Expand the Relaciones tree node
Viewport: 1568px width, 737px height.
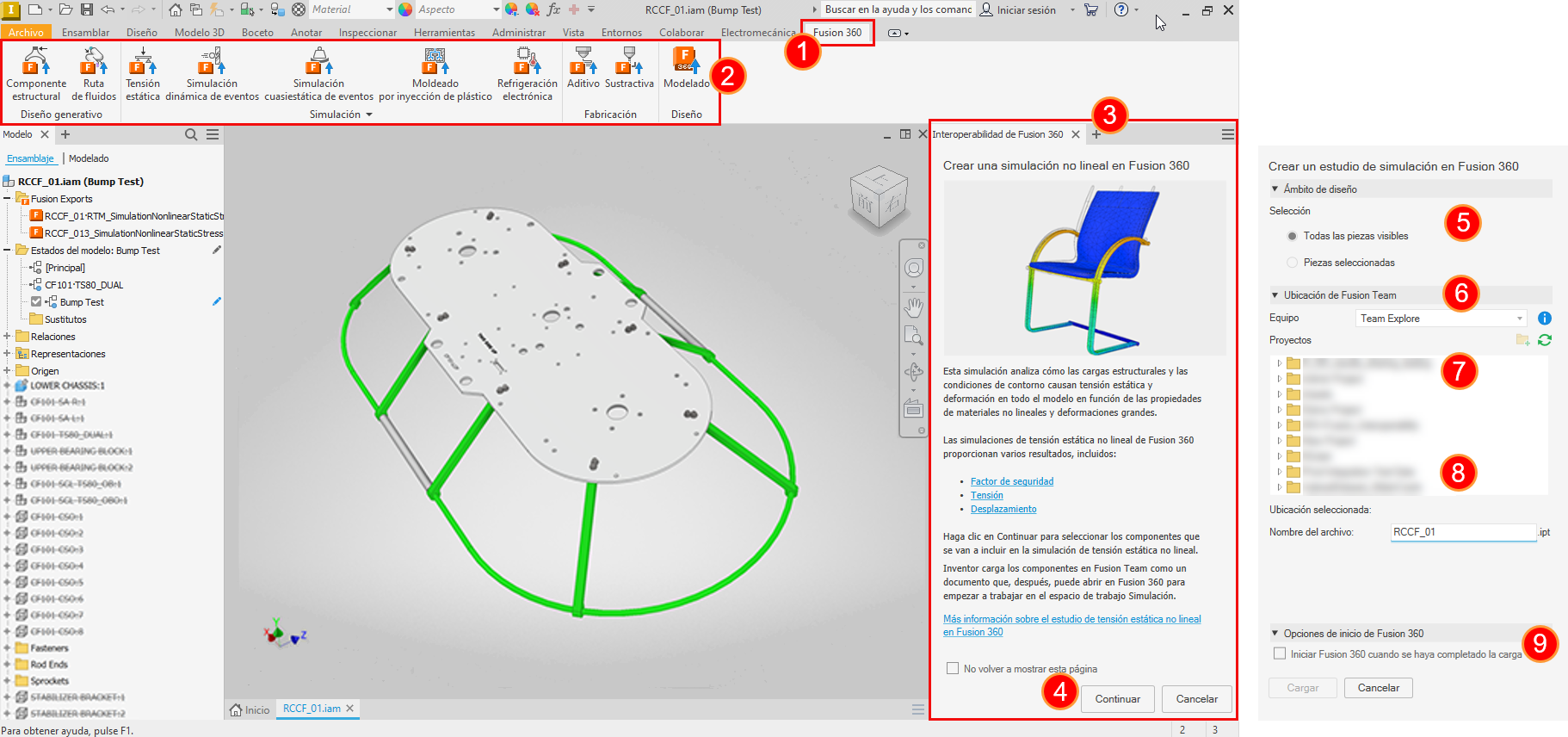pyautogui.click(x=7, y=337)
